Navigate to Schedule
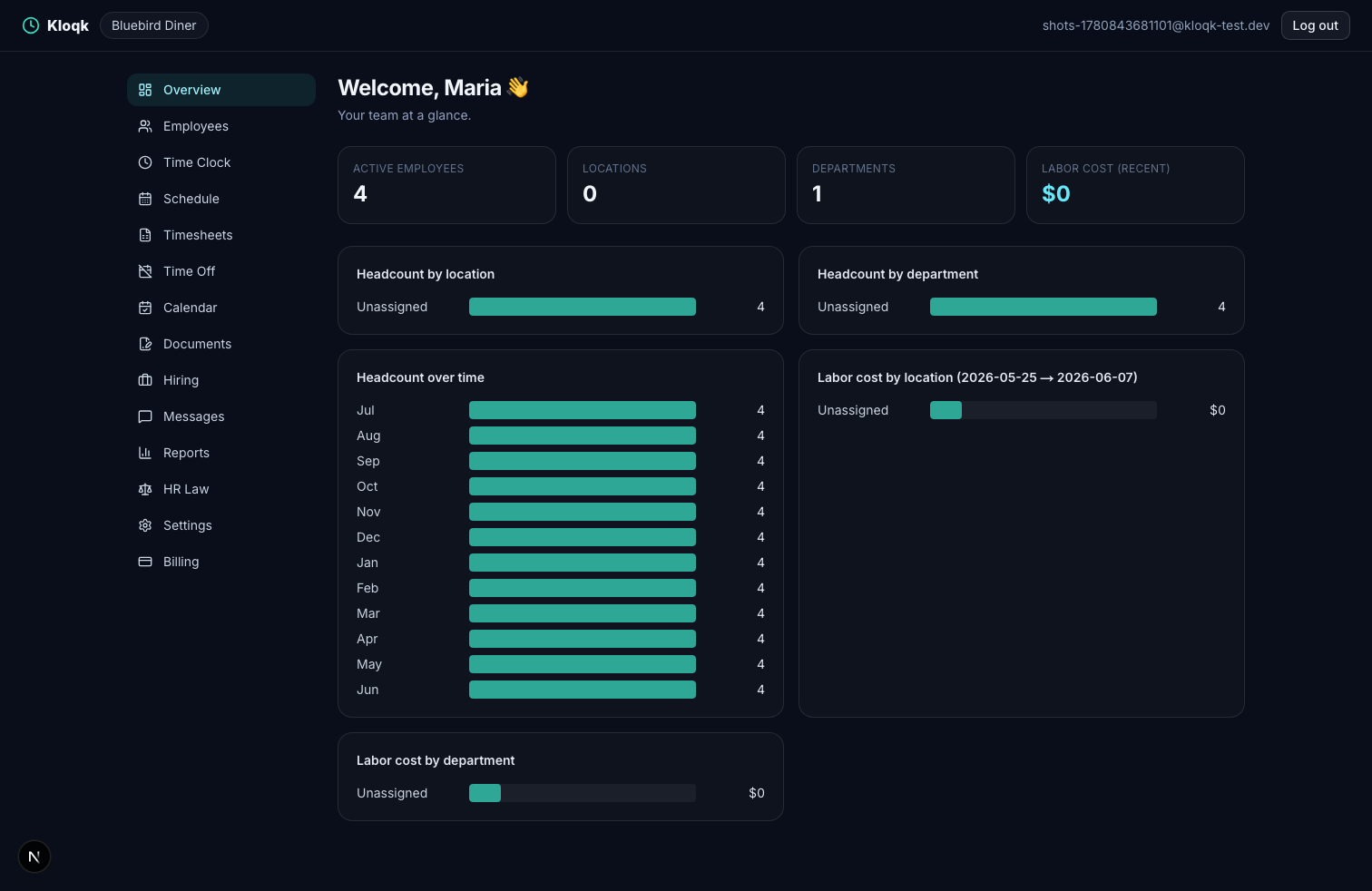 tap(221, 199)
